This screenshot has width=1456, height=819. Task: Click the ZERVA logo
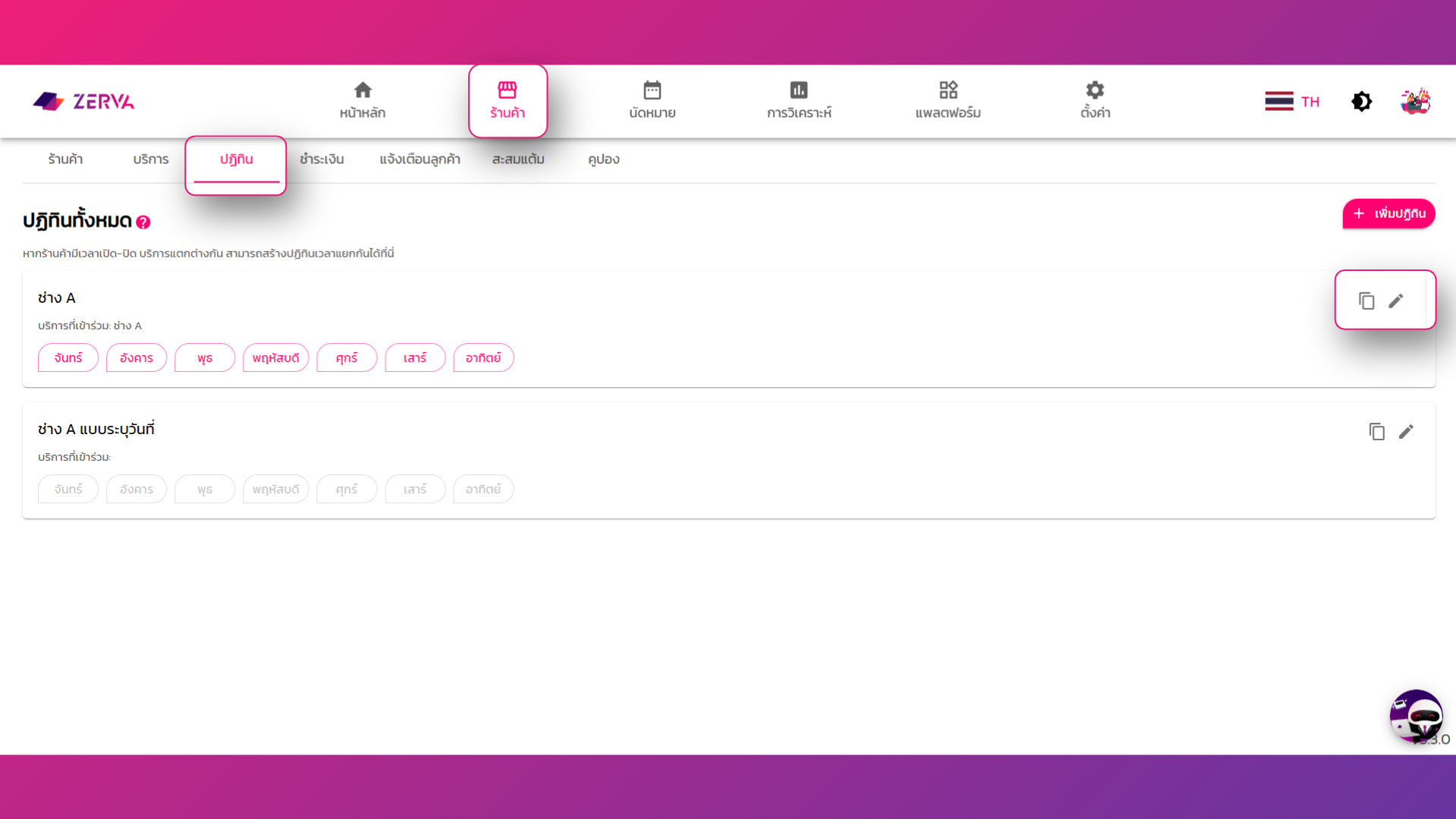click(83, 101)
